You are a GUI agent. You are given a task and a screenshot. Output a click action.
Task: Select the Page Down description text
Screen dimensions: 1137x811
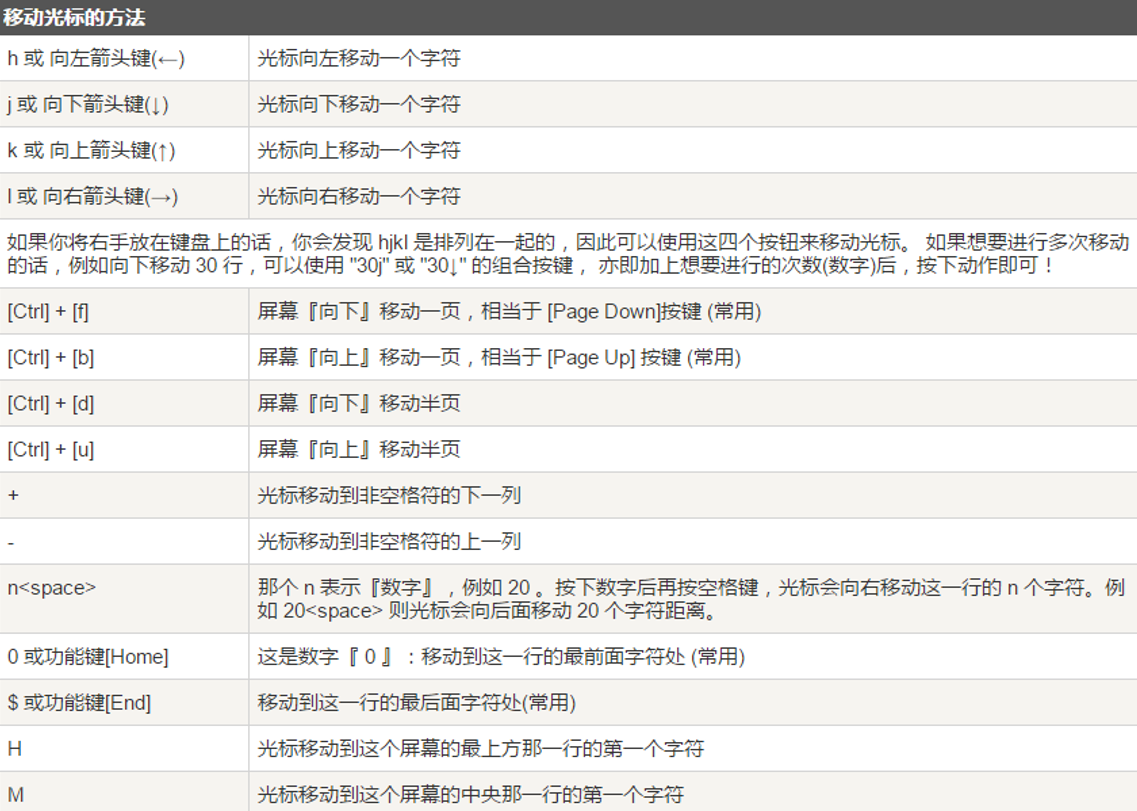[509, 311]
